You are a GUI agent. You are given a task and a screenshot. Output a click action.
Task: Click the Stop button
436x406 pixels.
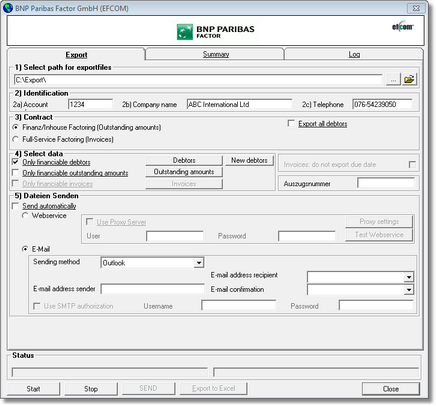coord(91,389)
